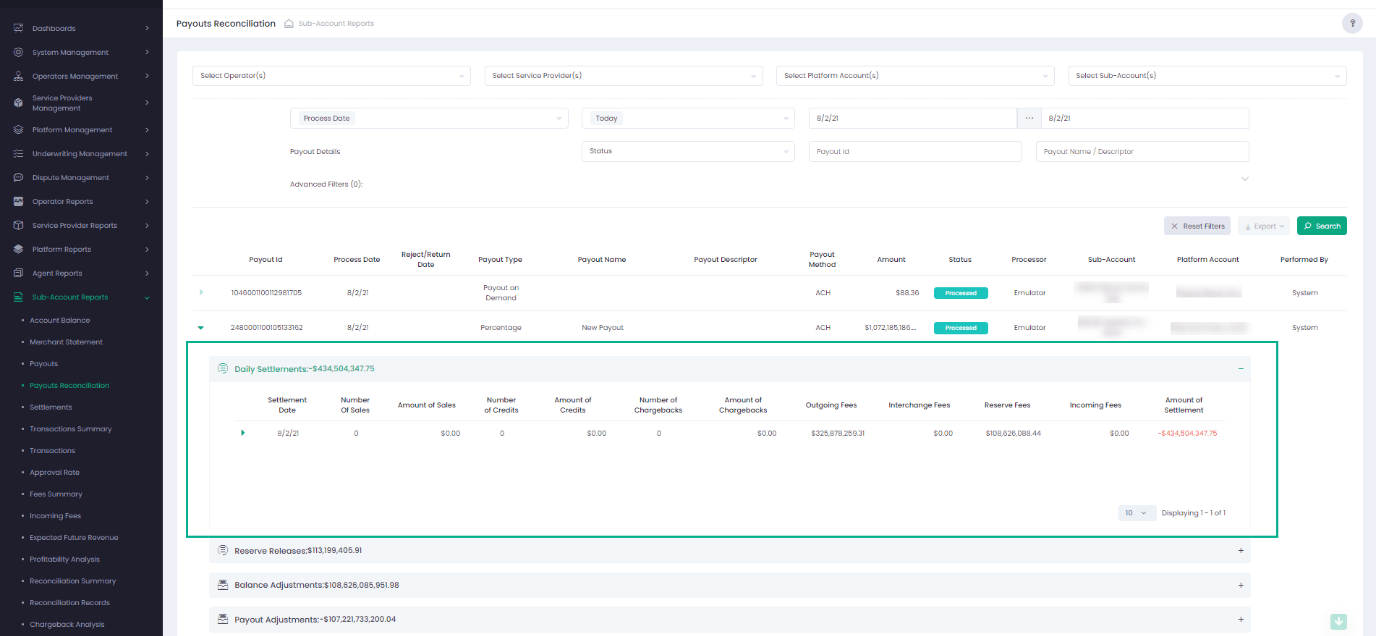Click the Reserve Releases section icon
The height and width of the screenshot is (636, 1376).
(223, 550)
